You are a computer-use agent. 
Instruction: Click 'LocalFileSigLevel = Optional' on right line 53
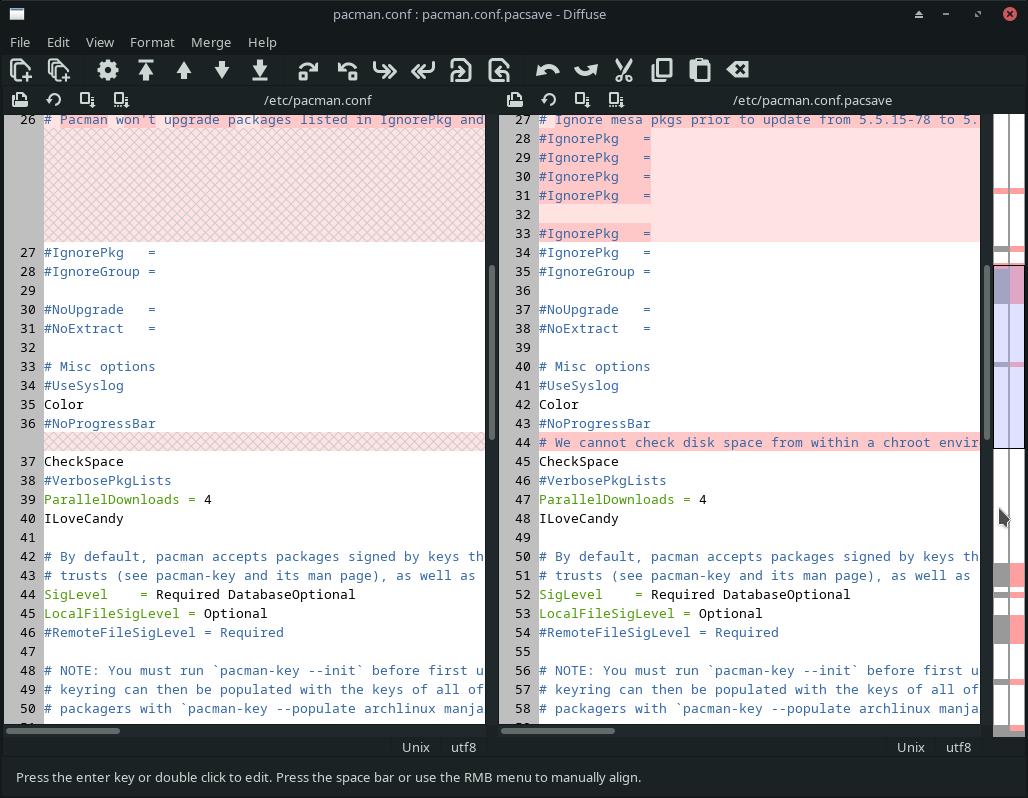tap(650, 614)
